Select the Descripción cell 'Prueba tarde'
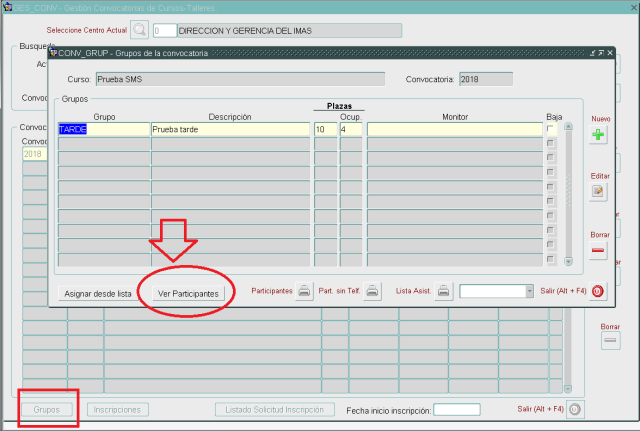Screen dimensions: 640x431 [x=229, y=130]
